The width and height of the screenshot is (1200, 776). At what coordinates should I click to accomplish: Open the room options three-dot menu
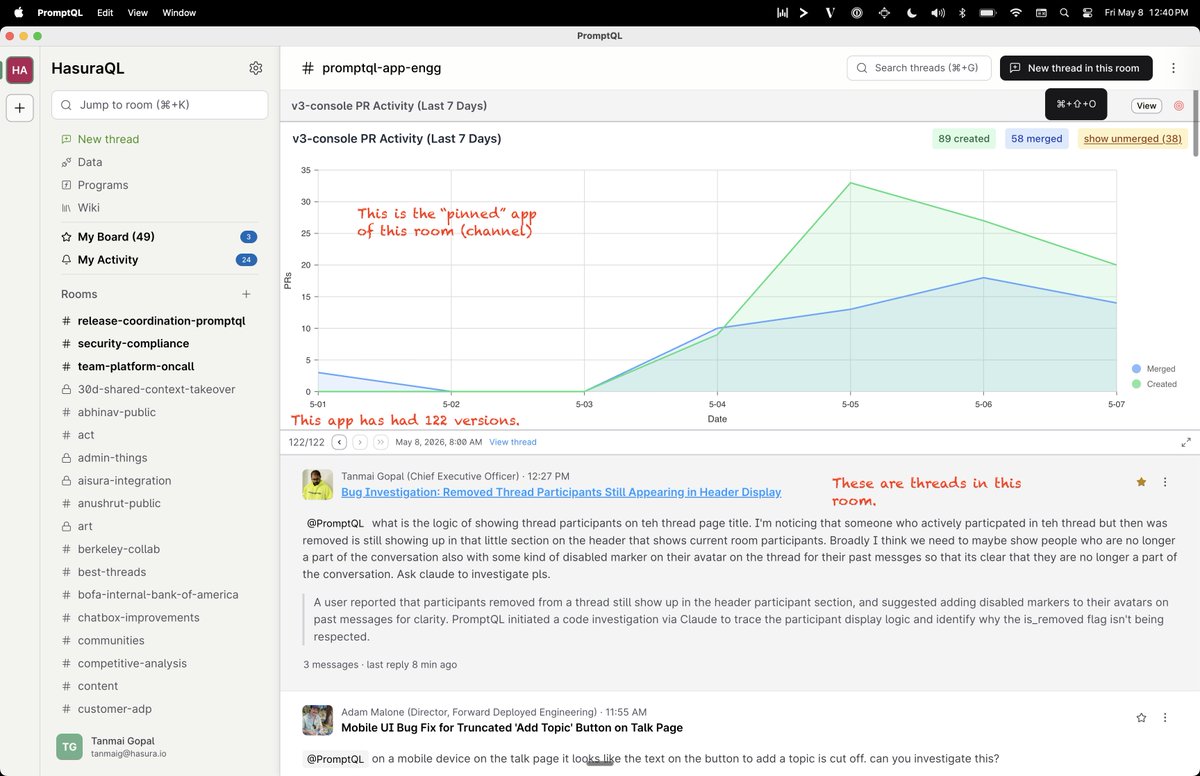pos(1171,68)
